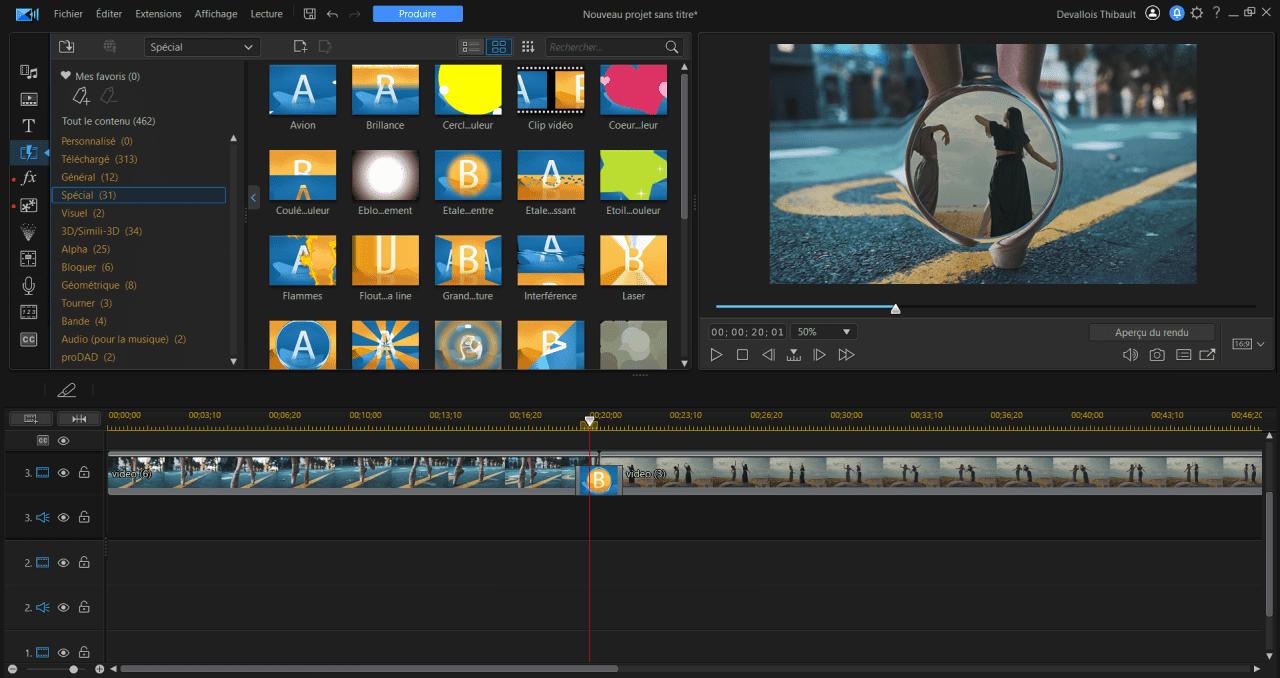Open the preferences gear icon
Screen dimensions: 1280x678
1197,14
